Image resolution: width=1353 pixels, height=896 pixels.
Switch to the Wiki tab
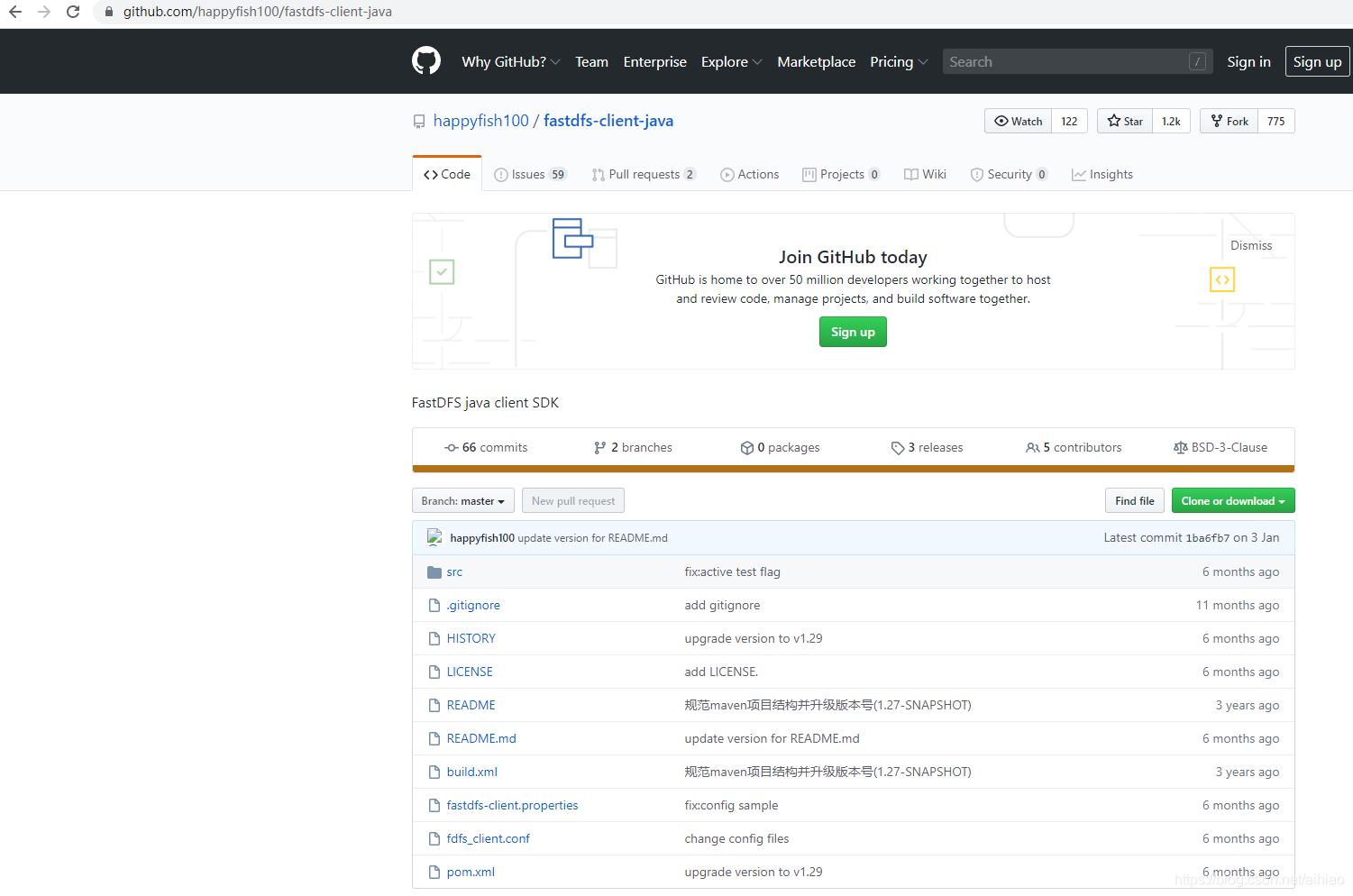[926, 175]
